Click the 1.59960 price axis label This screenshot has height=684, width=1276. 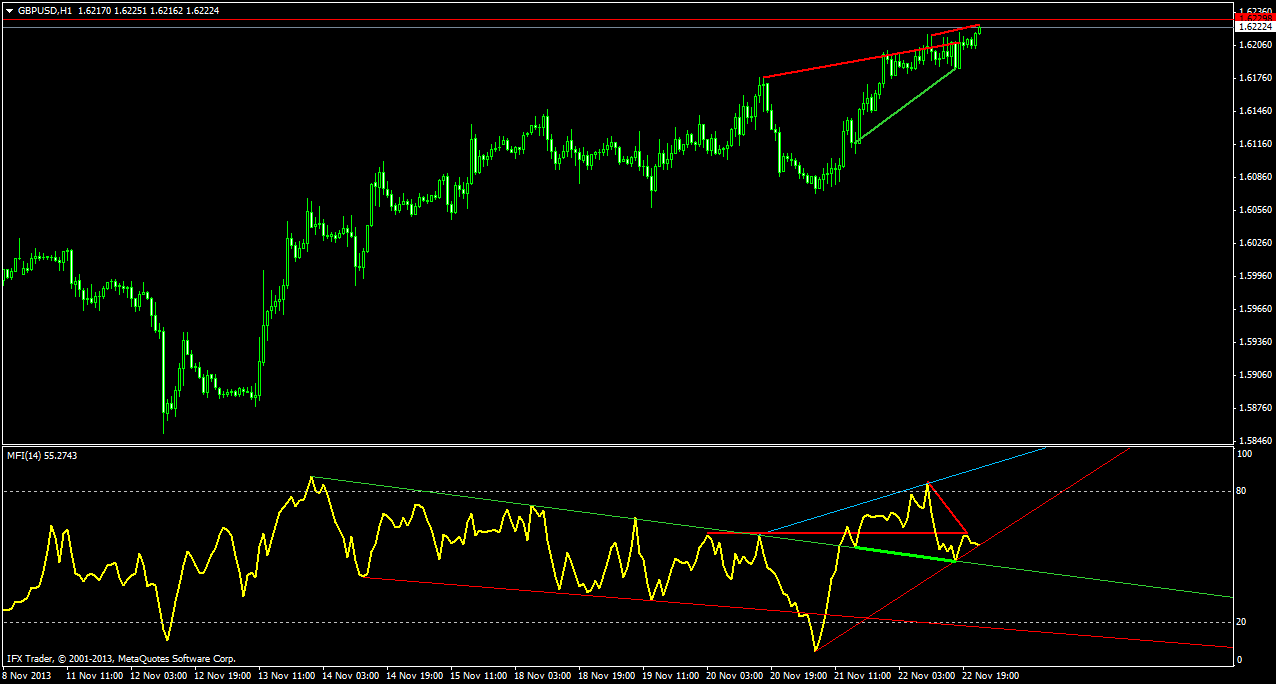point(1254,276)
